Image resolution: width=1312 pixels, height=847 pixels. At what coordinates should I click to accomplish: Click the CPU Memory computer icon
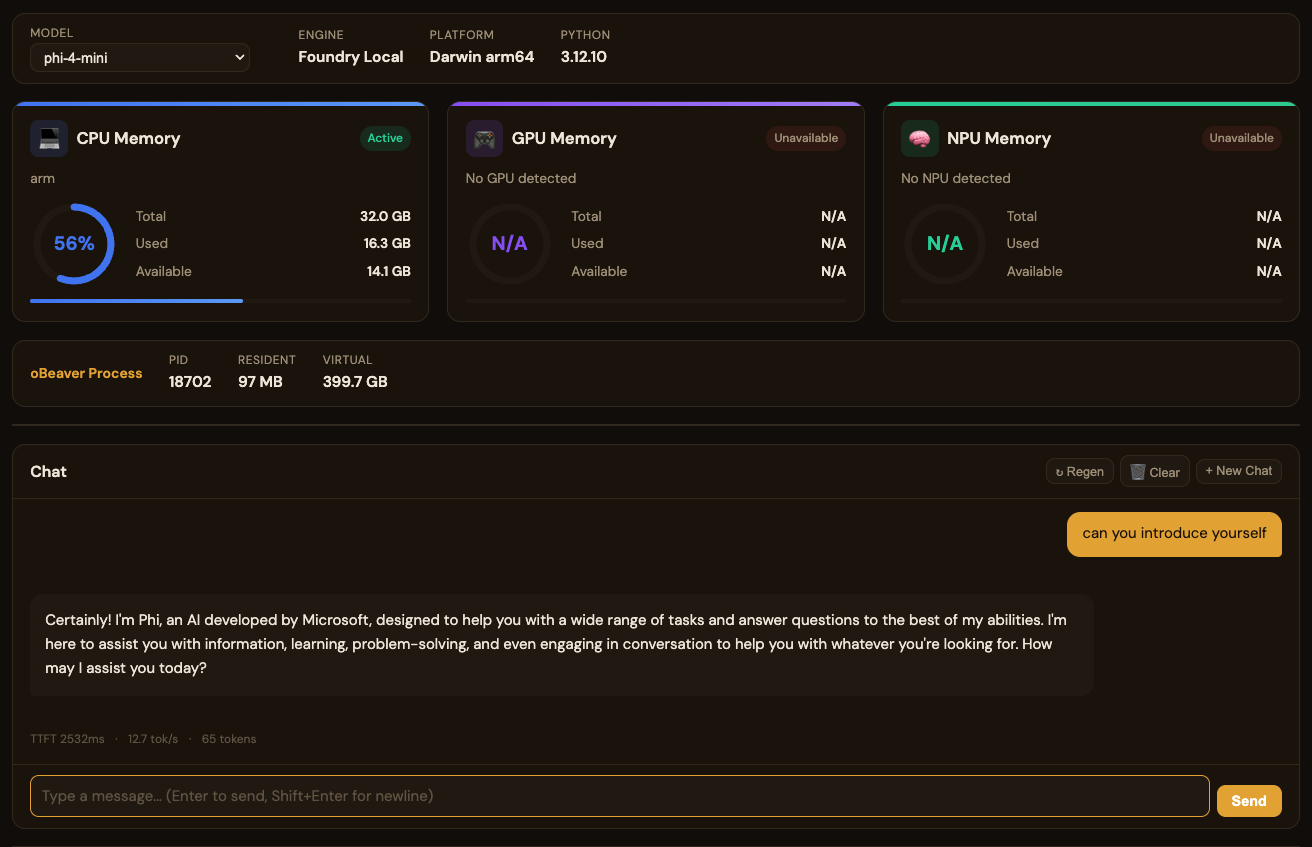(x=49, y=139)
